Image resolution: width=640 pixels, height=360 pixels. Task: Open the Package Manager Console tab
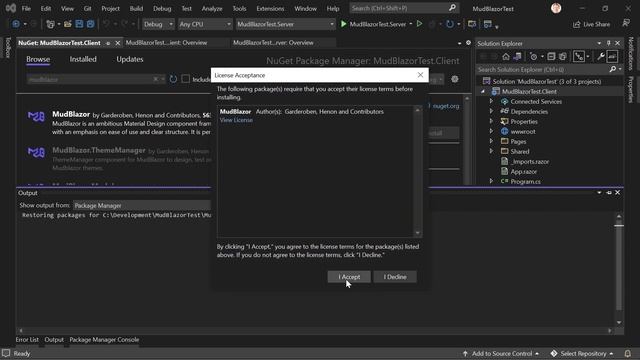[x=104, y=340]
